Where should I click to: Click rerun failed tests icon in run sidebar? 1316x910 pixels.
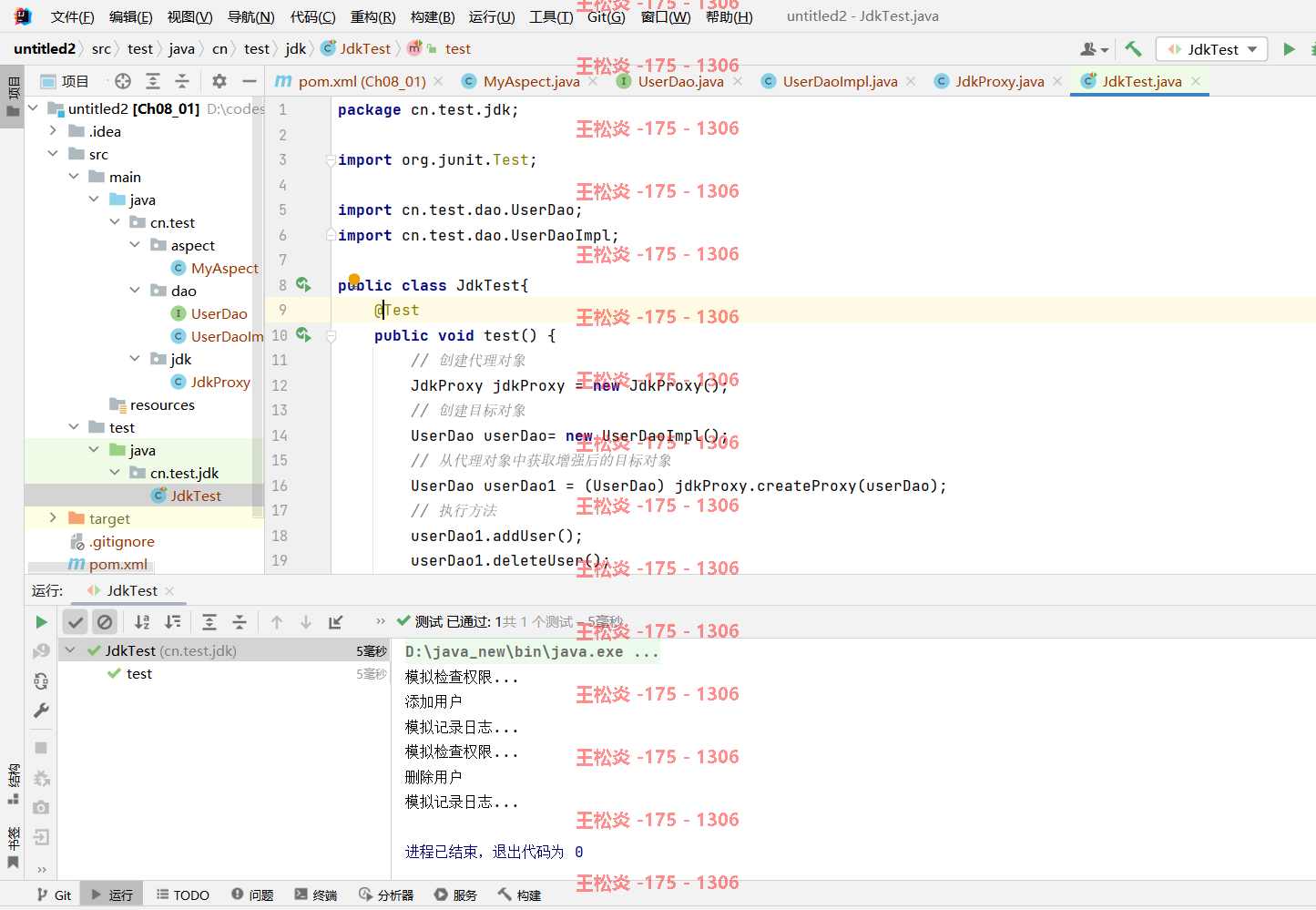coord(41,651)
